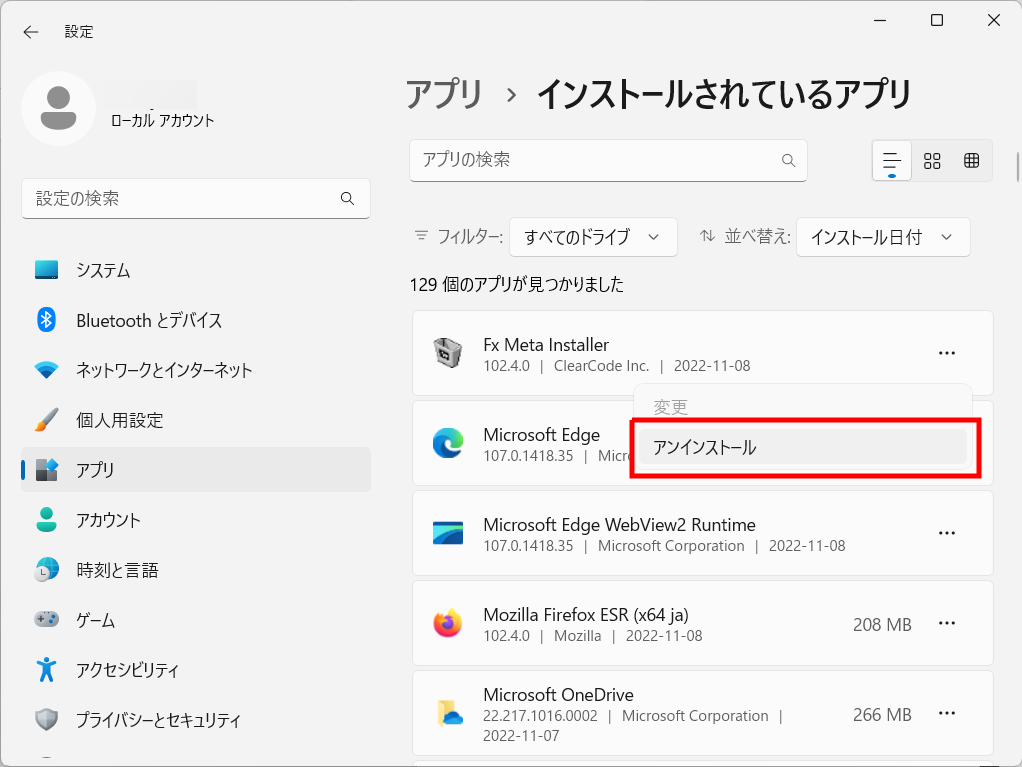
Task: Click the ローカル アカウント label
Action: [162, 121]
